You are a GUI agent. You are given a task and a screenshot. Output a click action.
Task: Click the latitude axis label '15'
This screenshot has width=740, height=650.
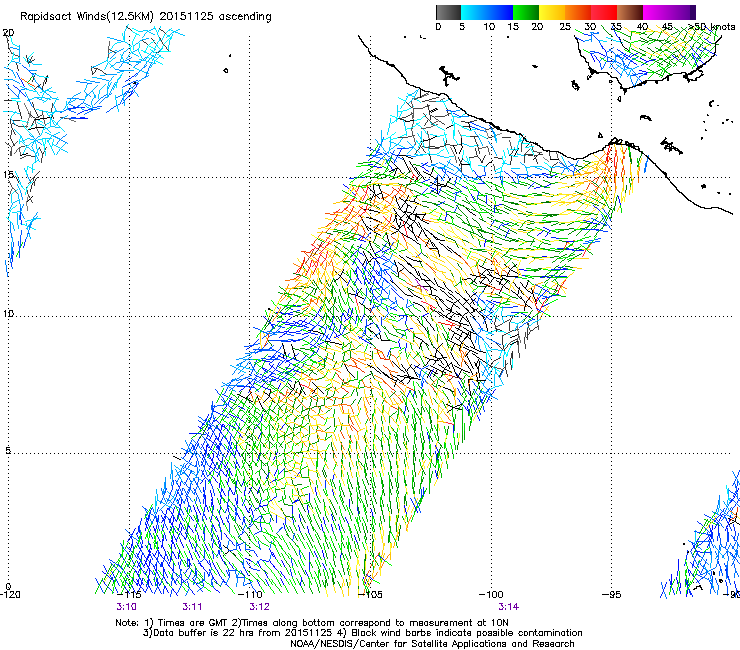tap(8, 175)
